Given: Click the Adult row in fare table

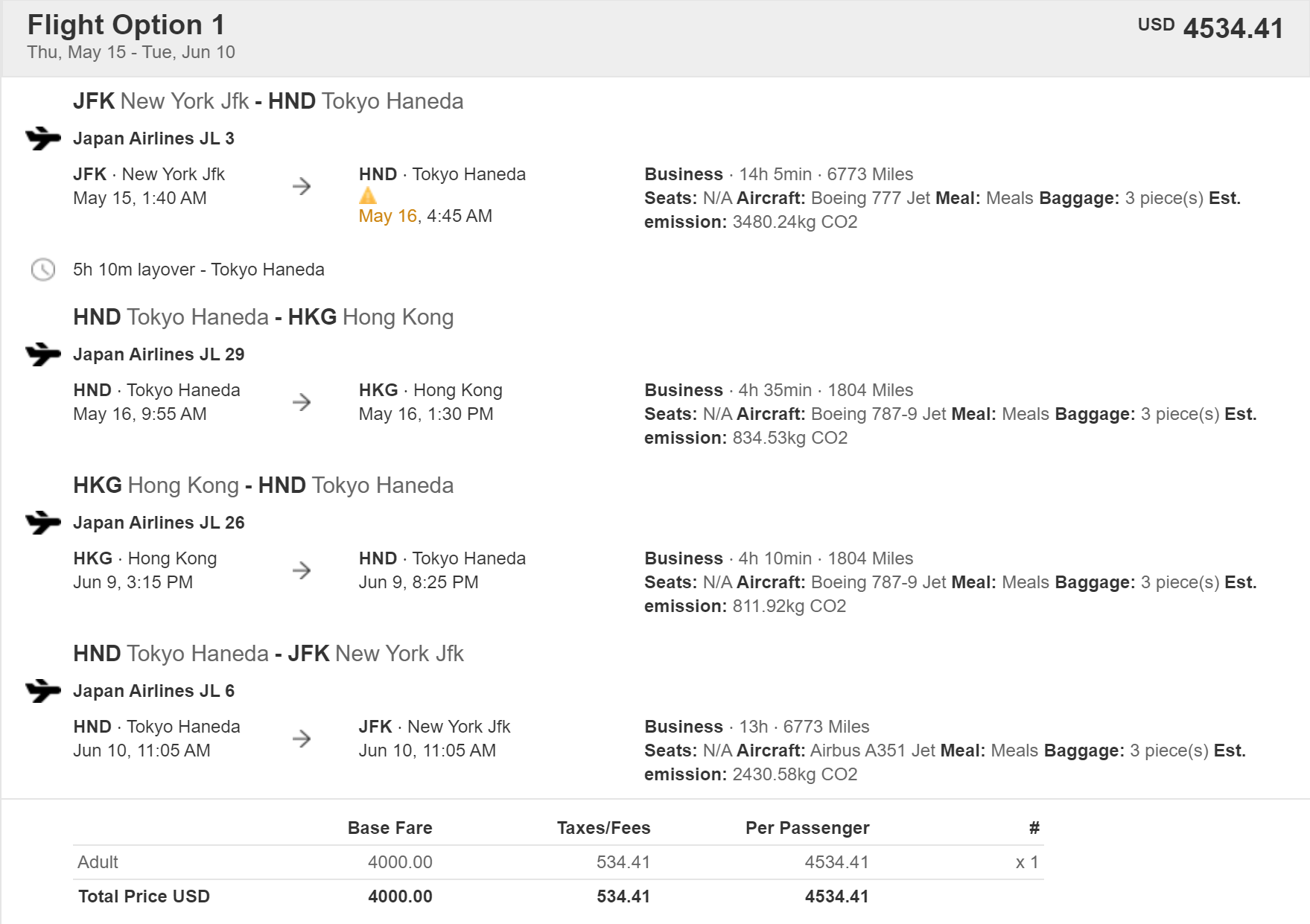Looking at the screenshot, I should pos(98,862).
